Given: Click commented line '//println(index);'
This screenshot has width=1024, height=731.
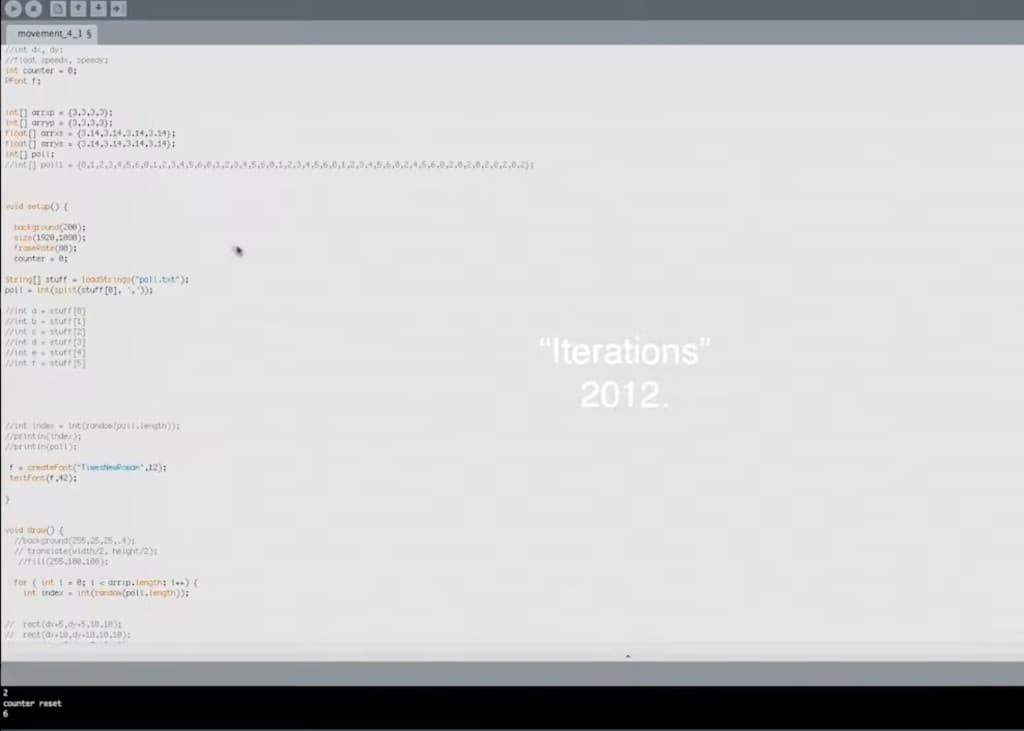Looking at the screenshot, I should click(42, 436).
